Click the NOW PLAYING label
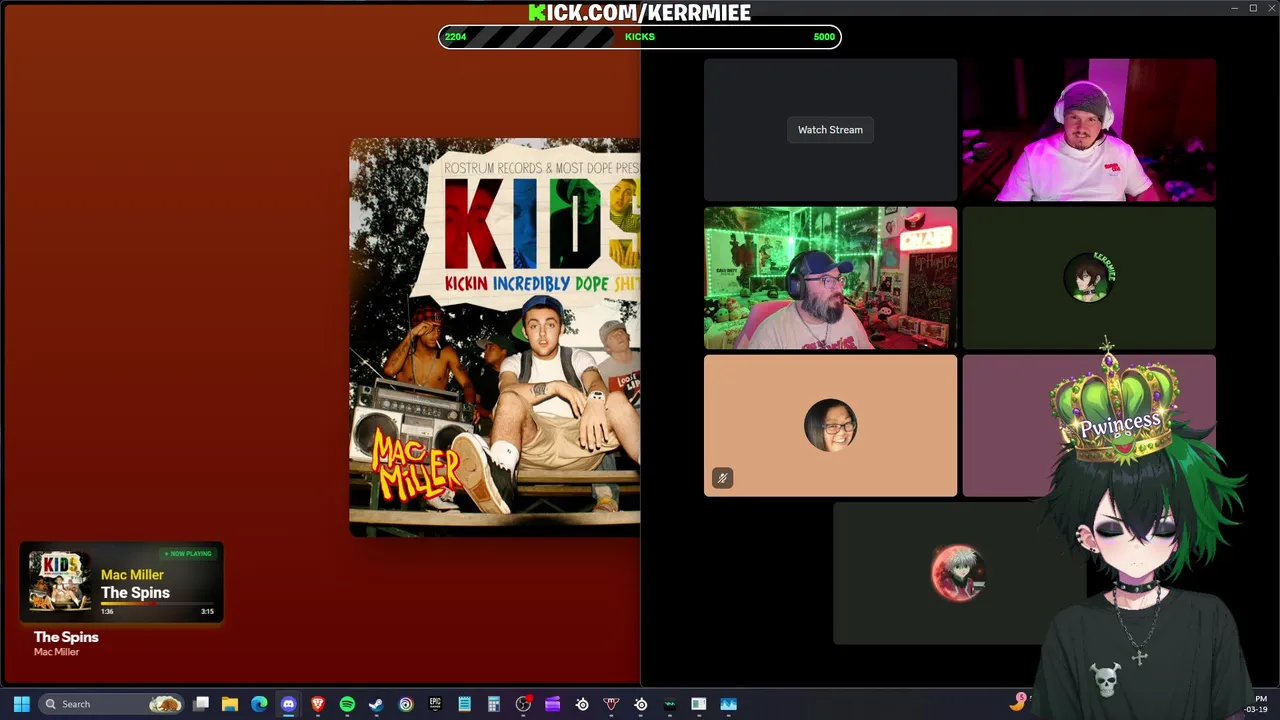The width and height of the screenshot is (1280, 720). pos(188,554)
